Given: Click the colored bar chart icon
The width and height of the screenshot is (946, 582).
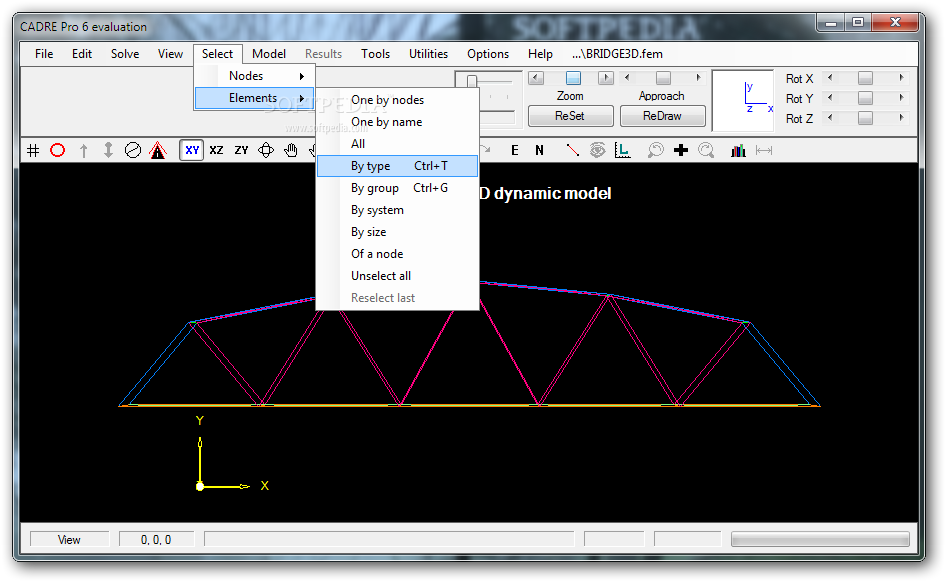Looking at the screenshot, I should pos(738,150).
